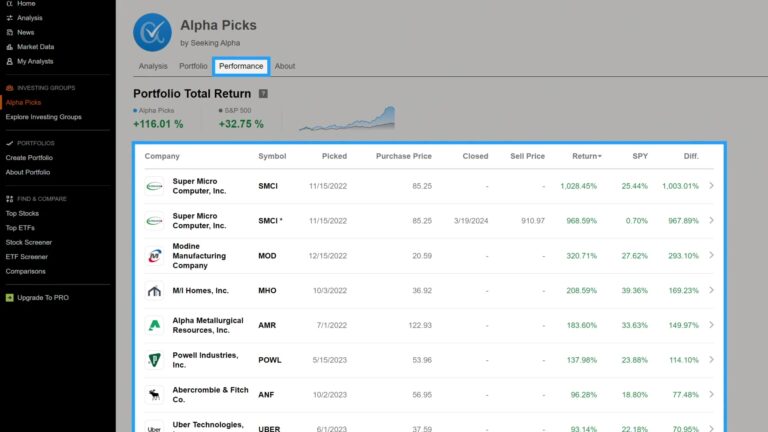768x432 pixels.
Task: Expand the POWL row chevron
Action: [711, 360]
